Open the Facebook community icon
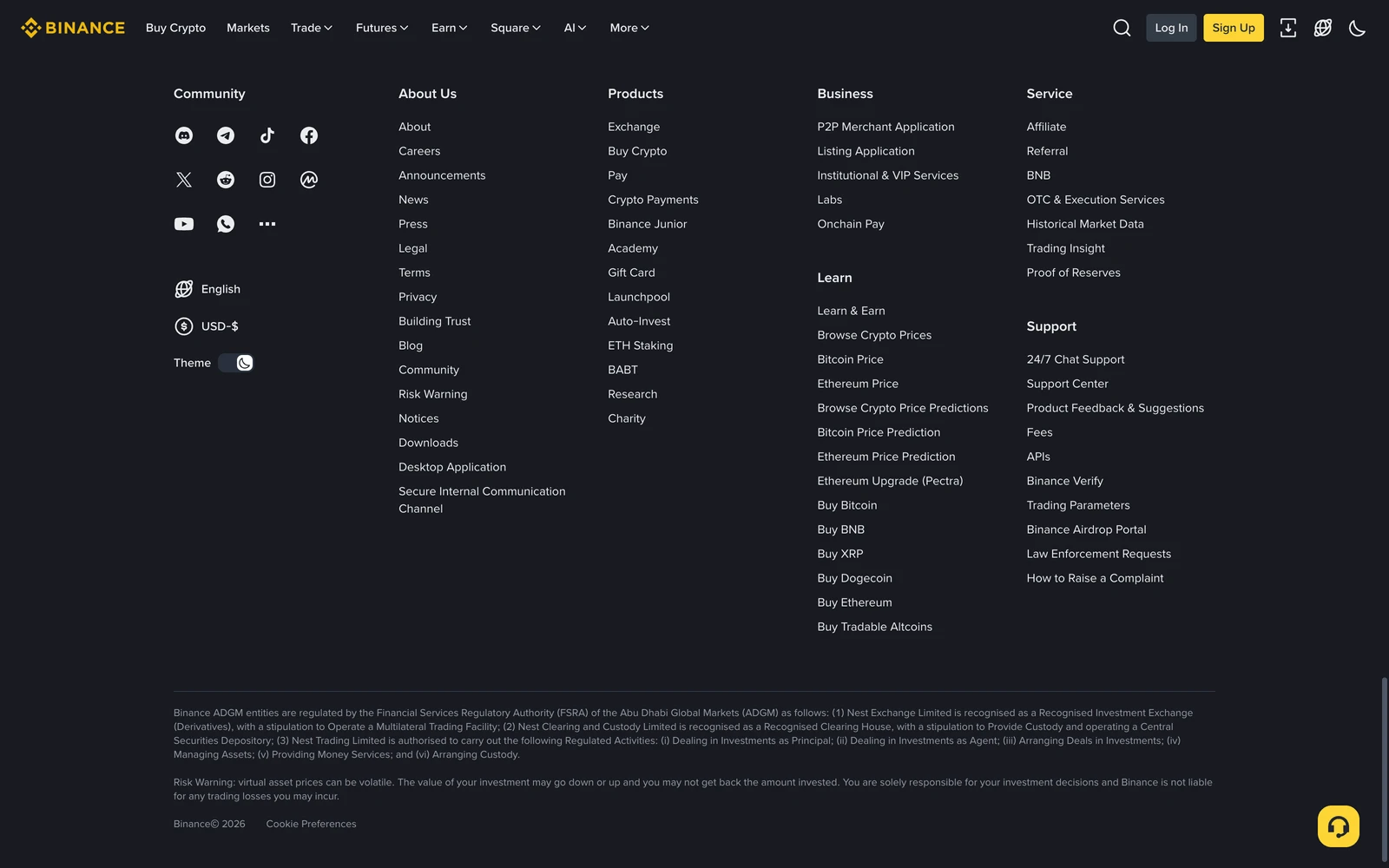 click(309, 135)
